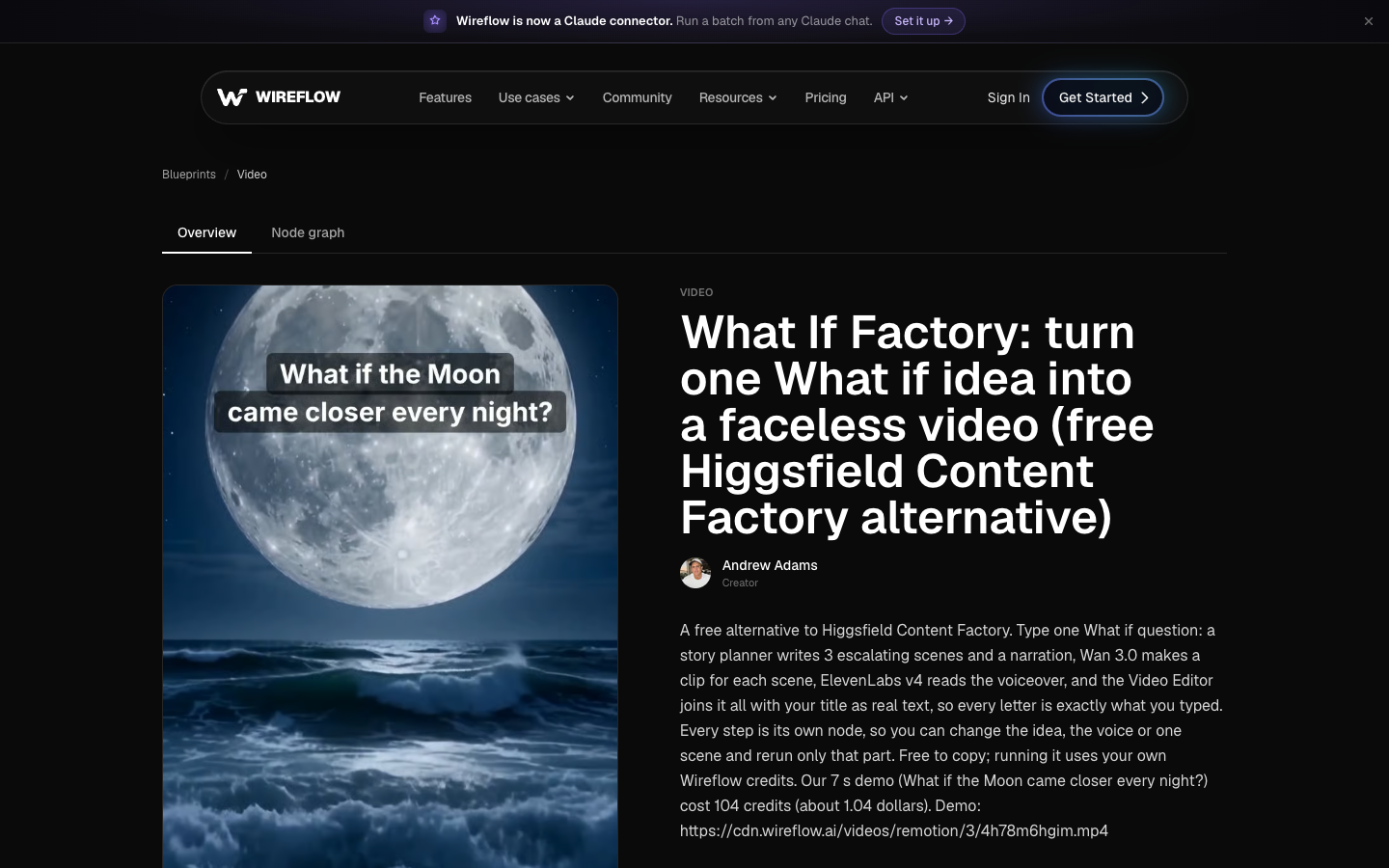Click the Set it up button

(923, 21)
